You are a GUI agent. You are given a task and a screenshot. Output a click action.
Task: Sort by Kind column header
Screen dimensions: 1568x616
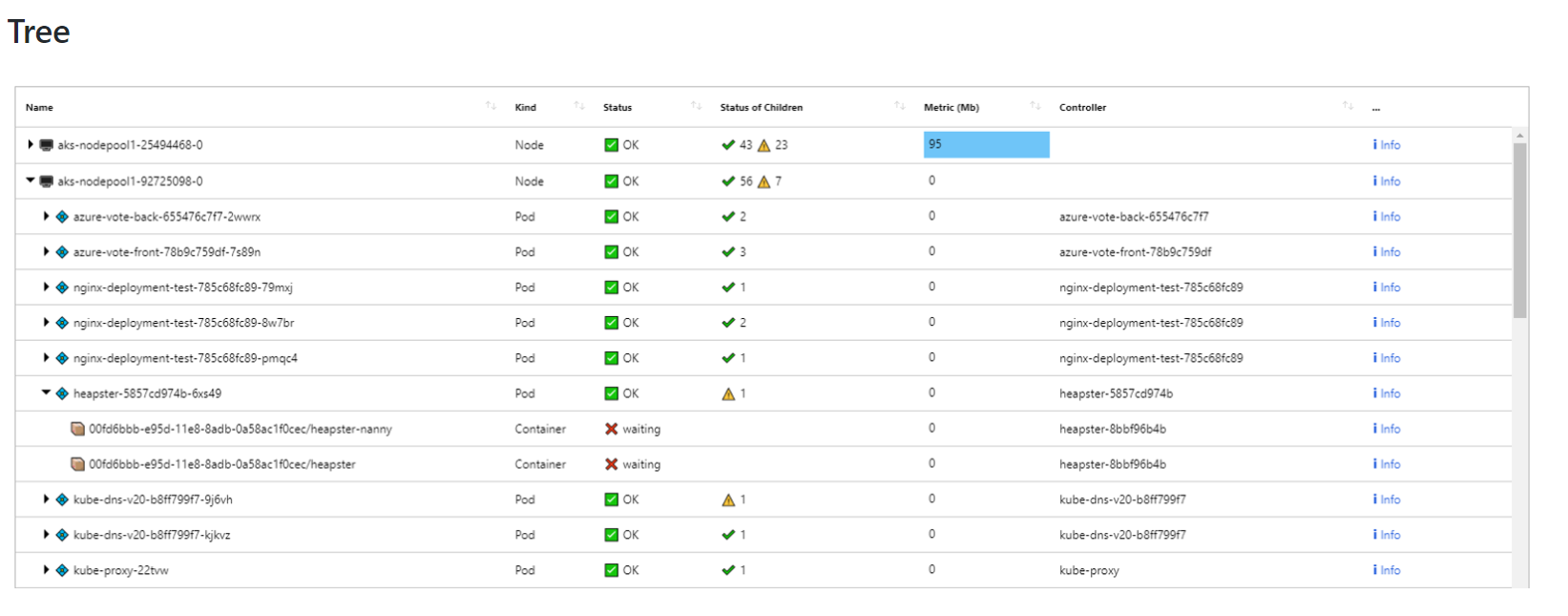click(526, 107)
